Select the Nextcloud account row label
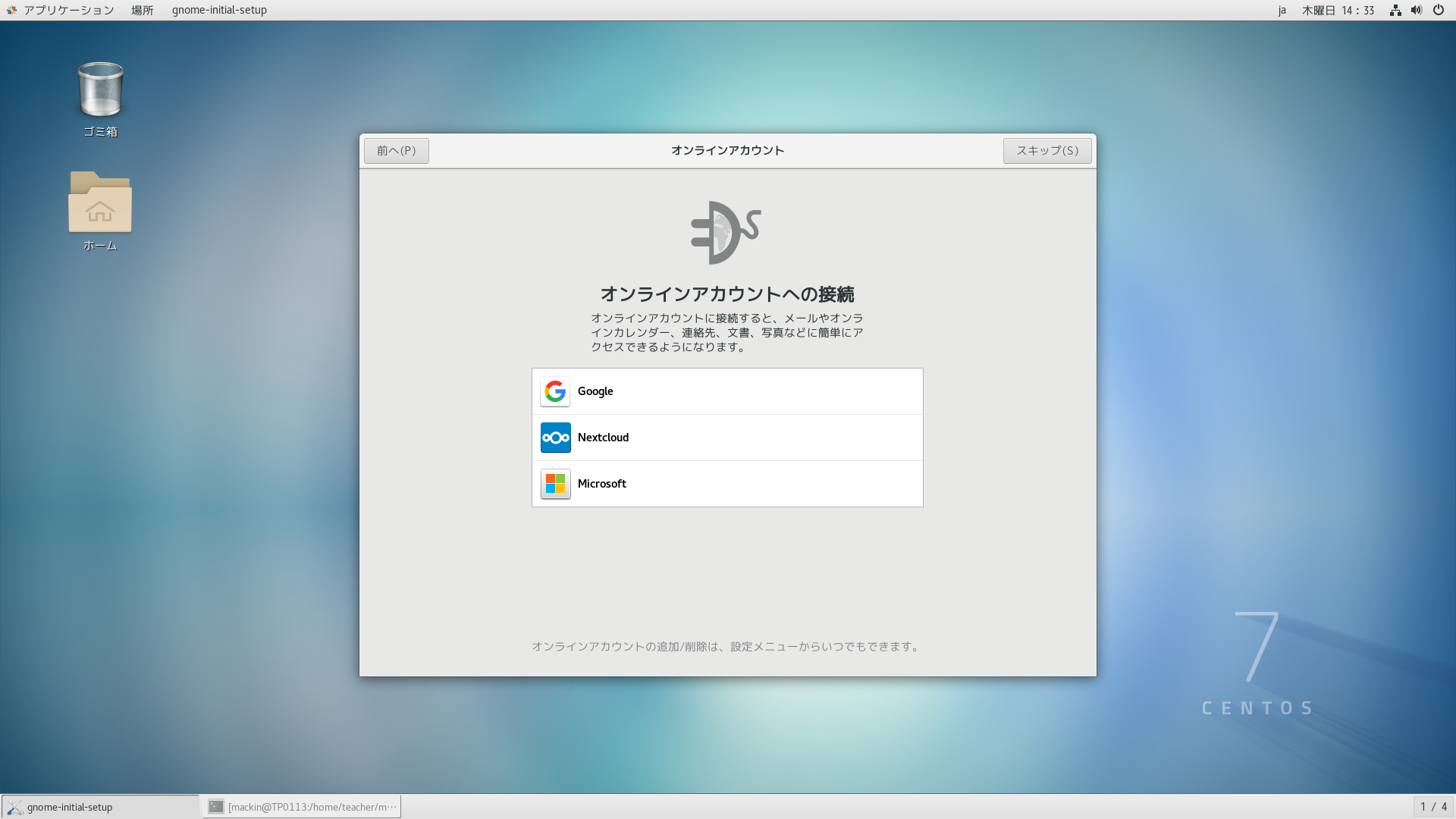This screenshot has height=819, width=1456. (603, 438)
